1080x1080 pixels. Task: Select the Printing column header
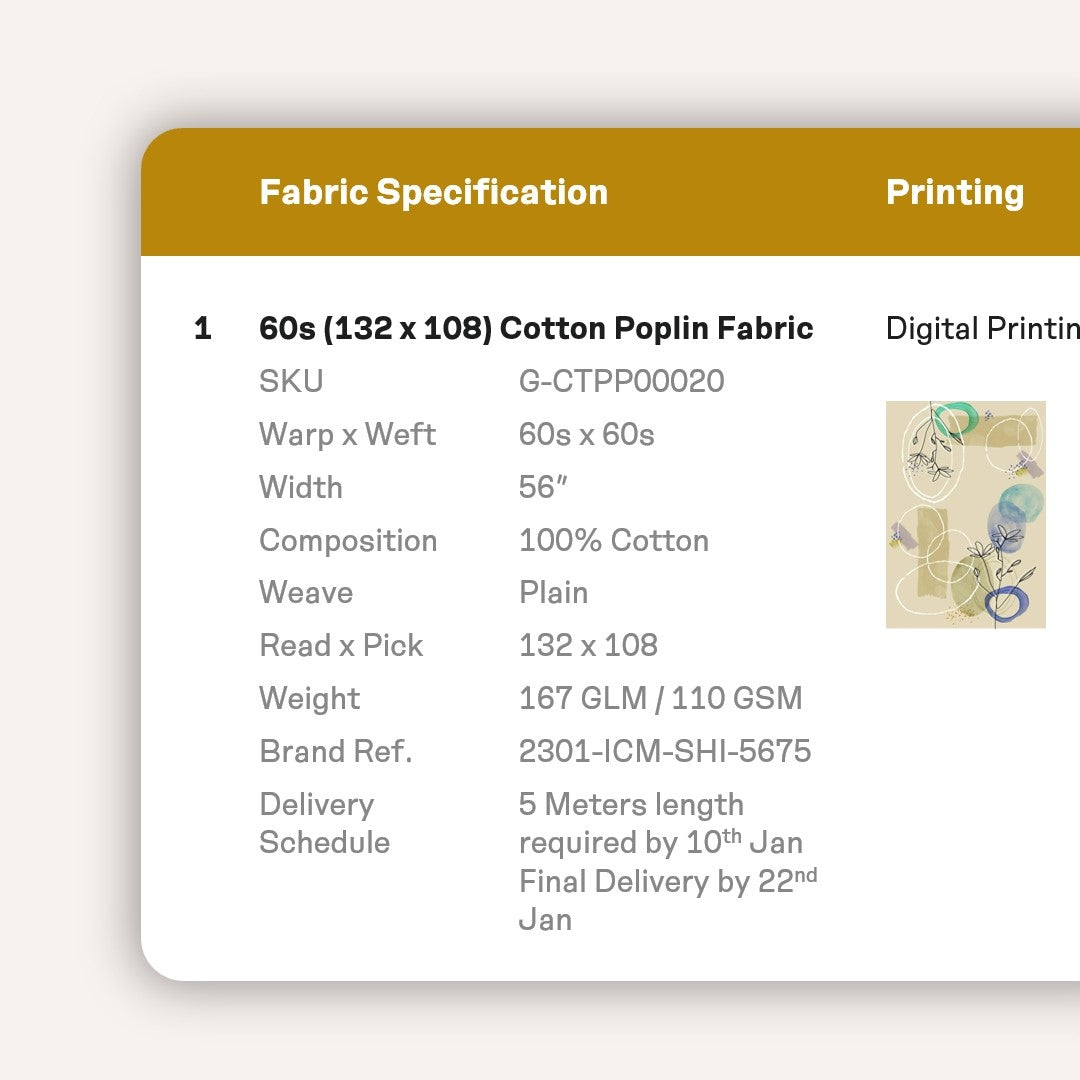click(954, 192)
